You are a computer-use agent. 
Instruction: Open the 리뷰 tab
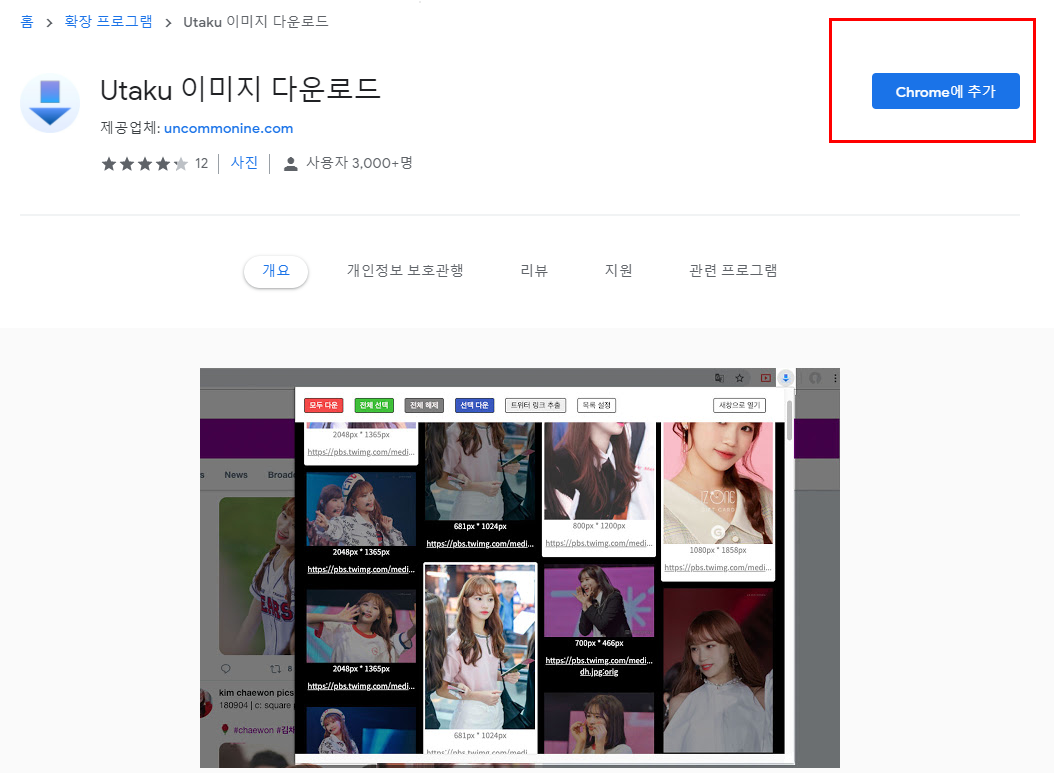534,270
